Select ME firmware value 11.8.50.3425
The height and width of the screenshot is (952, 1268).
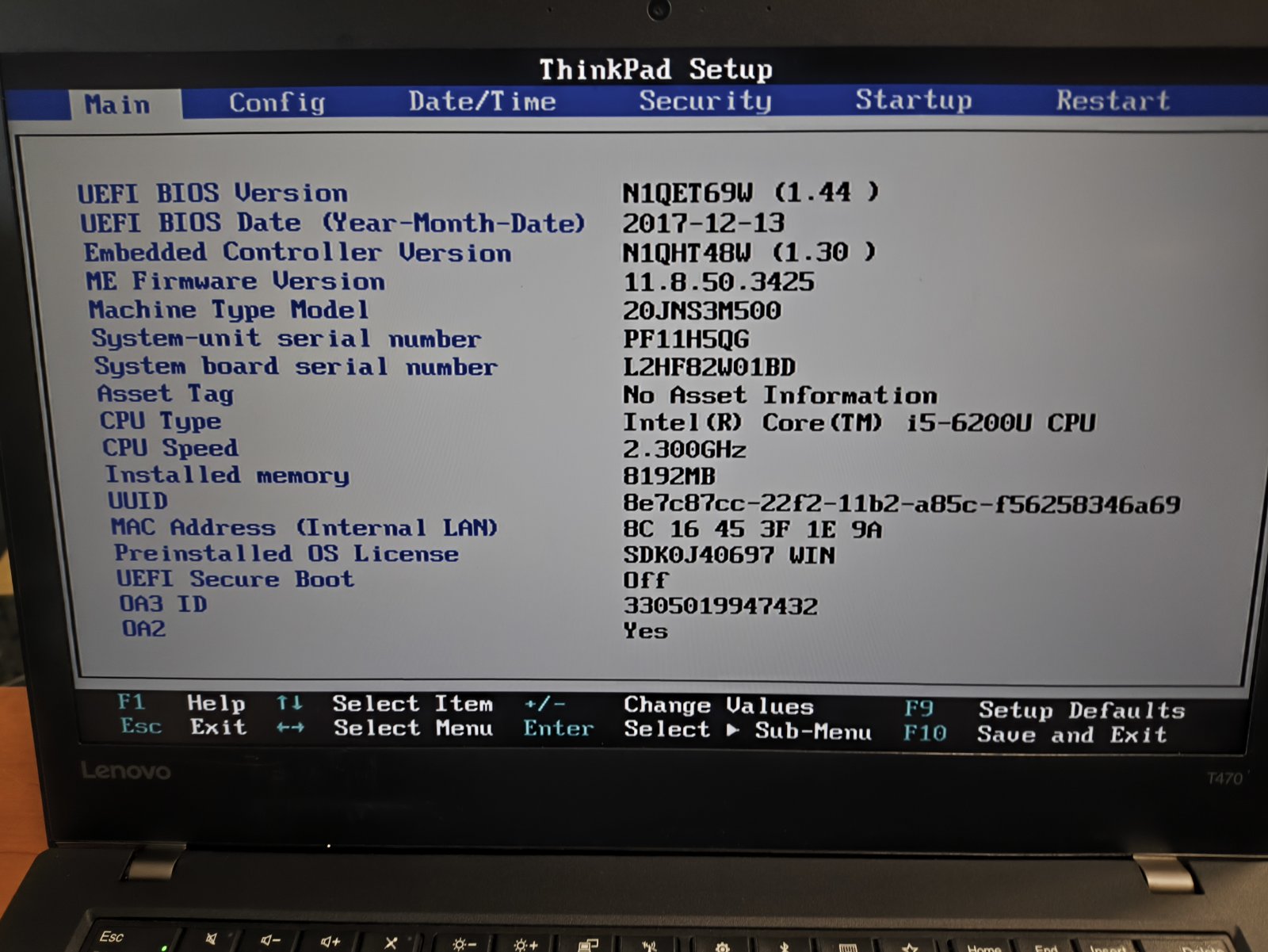click(719, 281)
